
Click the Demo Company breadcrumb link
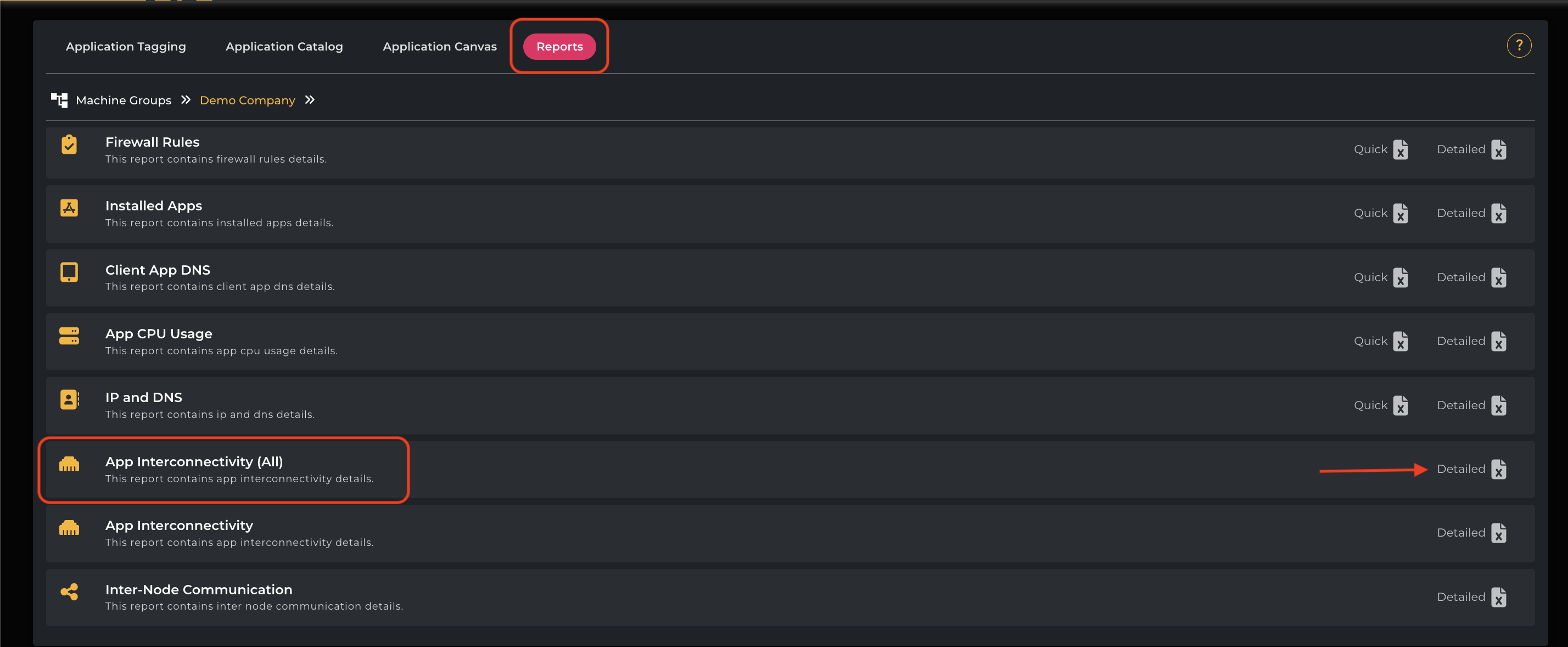point(247,101)
